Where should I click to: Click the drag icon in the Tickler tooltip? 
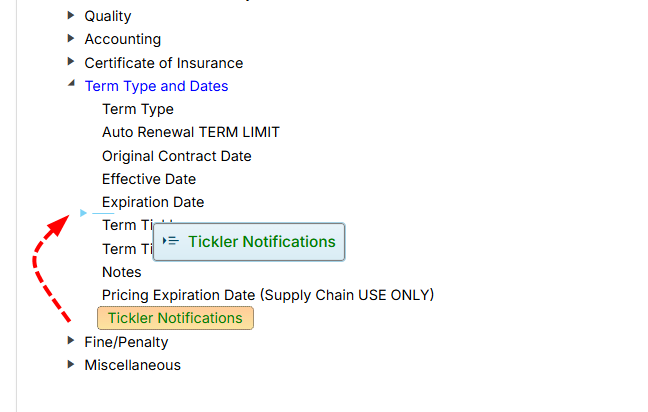pos(170,241)
